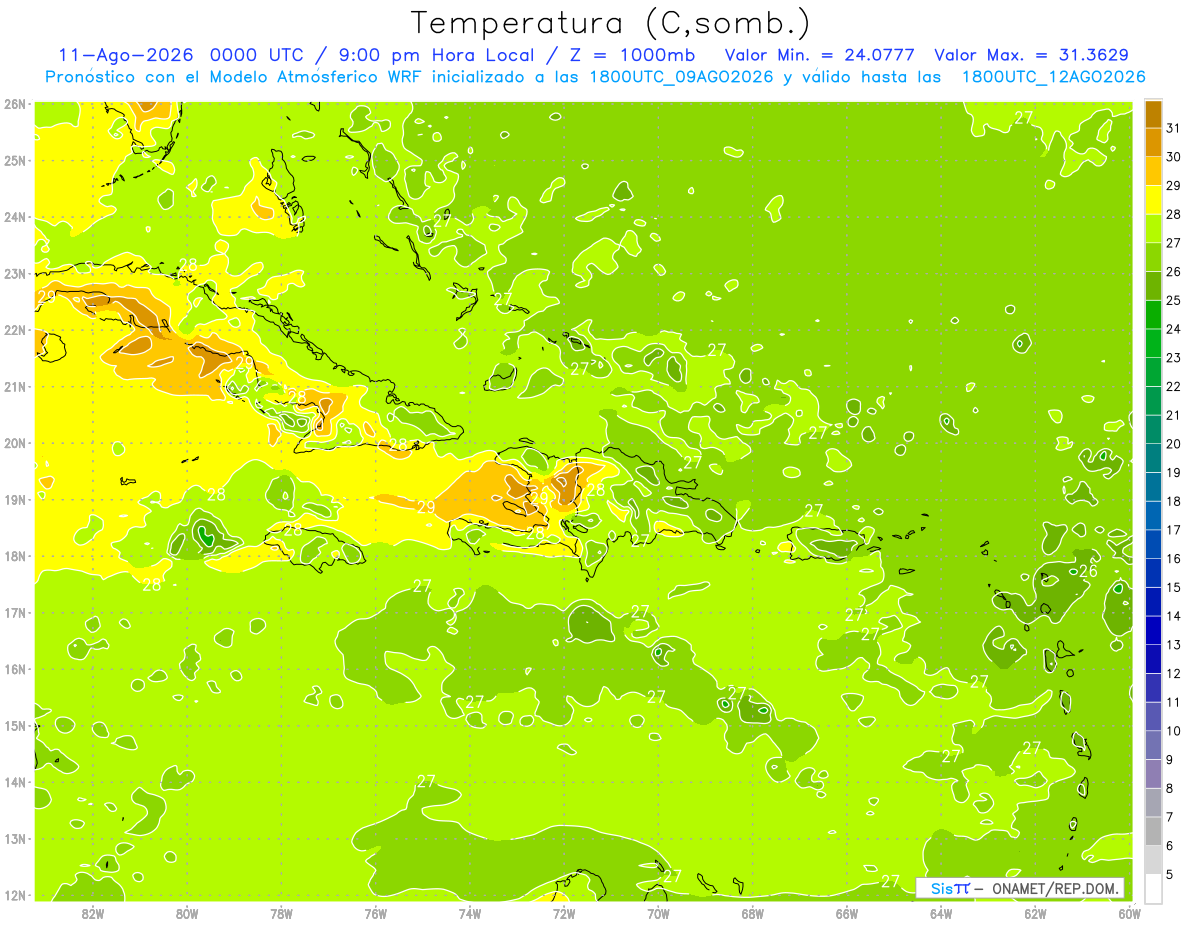1200x927 pixels.
Task: Click the 62W longitude axis label
Action: [x=1035, y=913]
